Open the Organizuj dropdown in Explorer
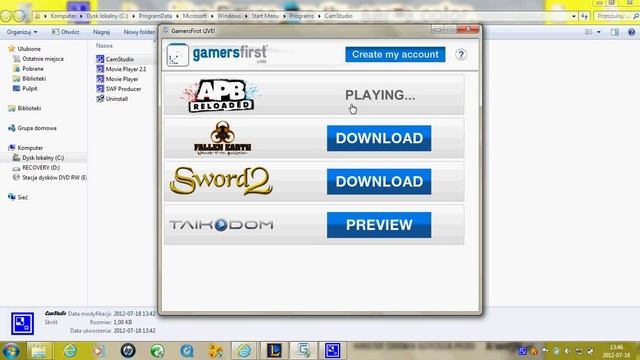 (22, 32)
